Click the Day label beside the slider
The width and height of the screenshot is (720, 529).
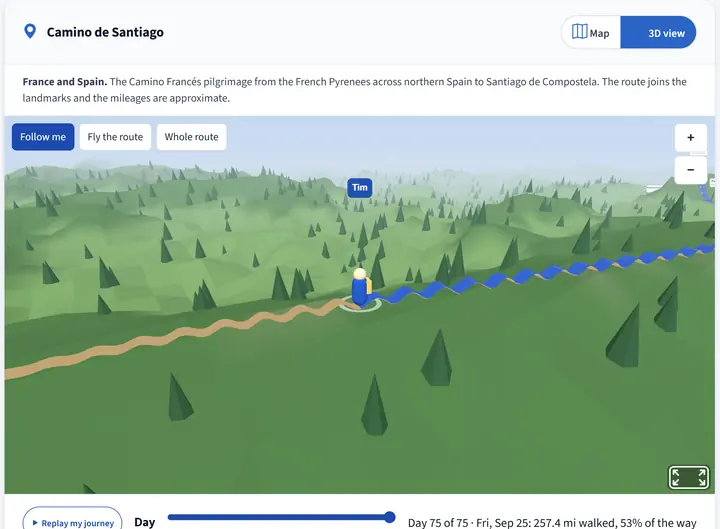[x=145, y=522]
